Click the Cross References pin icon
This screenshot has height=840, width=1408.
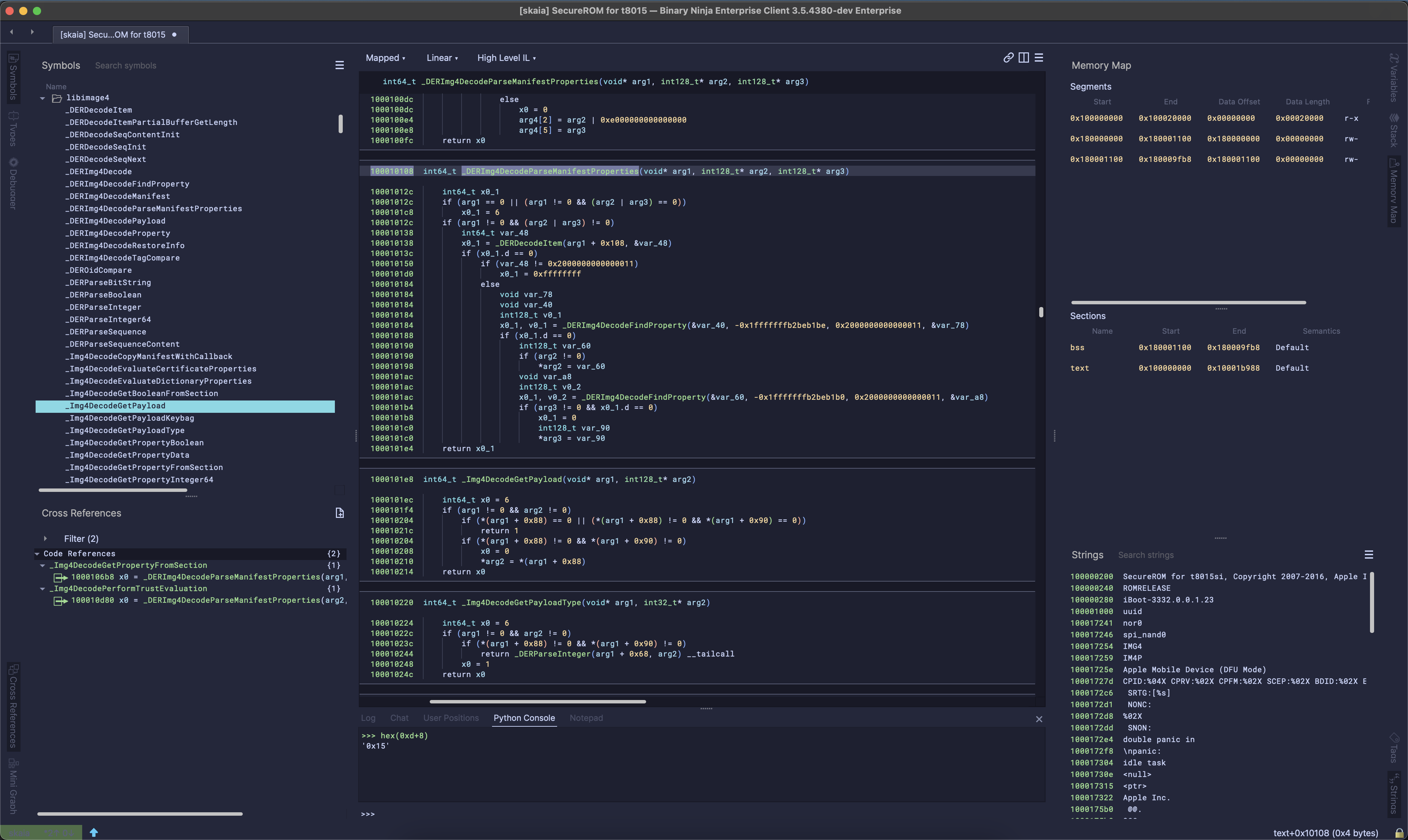click(x=340, y=513)
